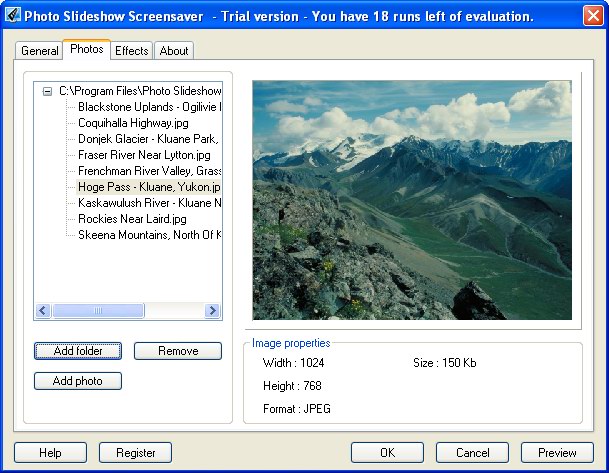Click the mountain photo preview image
This screenshot has width=609, height=473.
coord(412,200)
